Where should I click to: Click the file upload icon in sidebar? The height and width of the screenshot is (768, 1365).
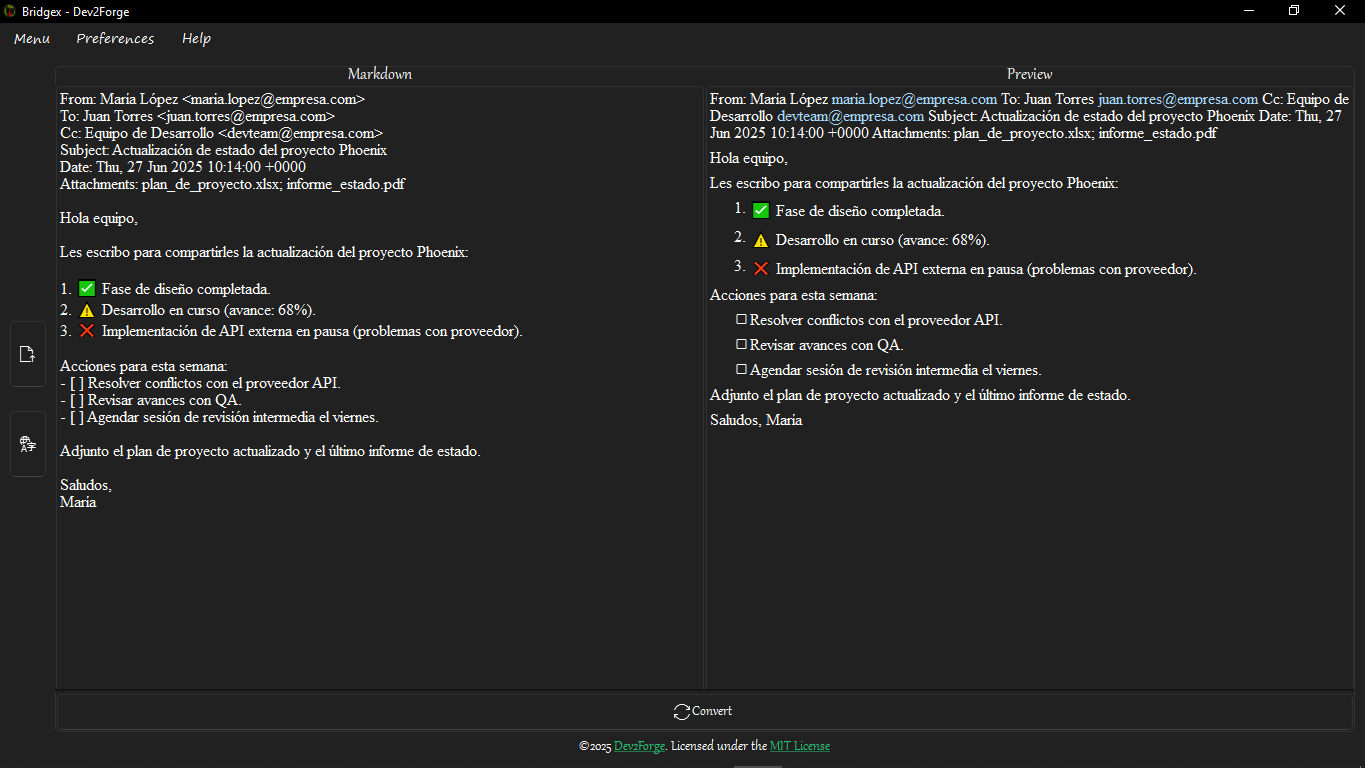[28, 354]
